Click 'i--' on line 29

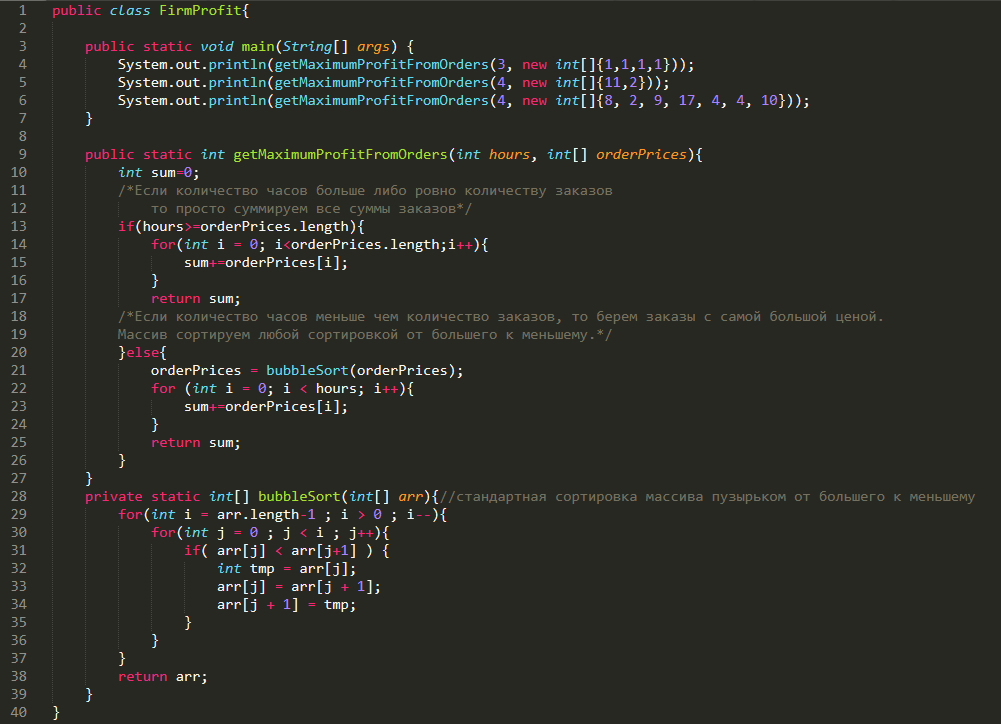[x=419, y=515]
